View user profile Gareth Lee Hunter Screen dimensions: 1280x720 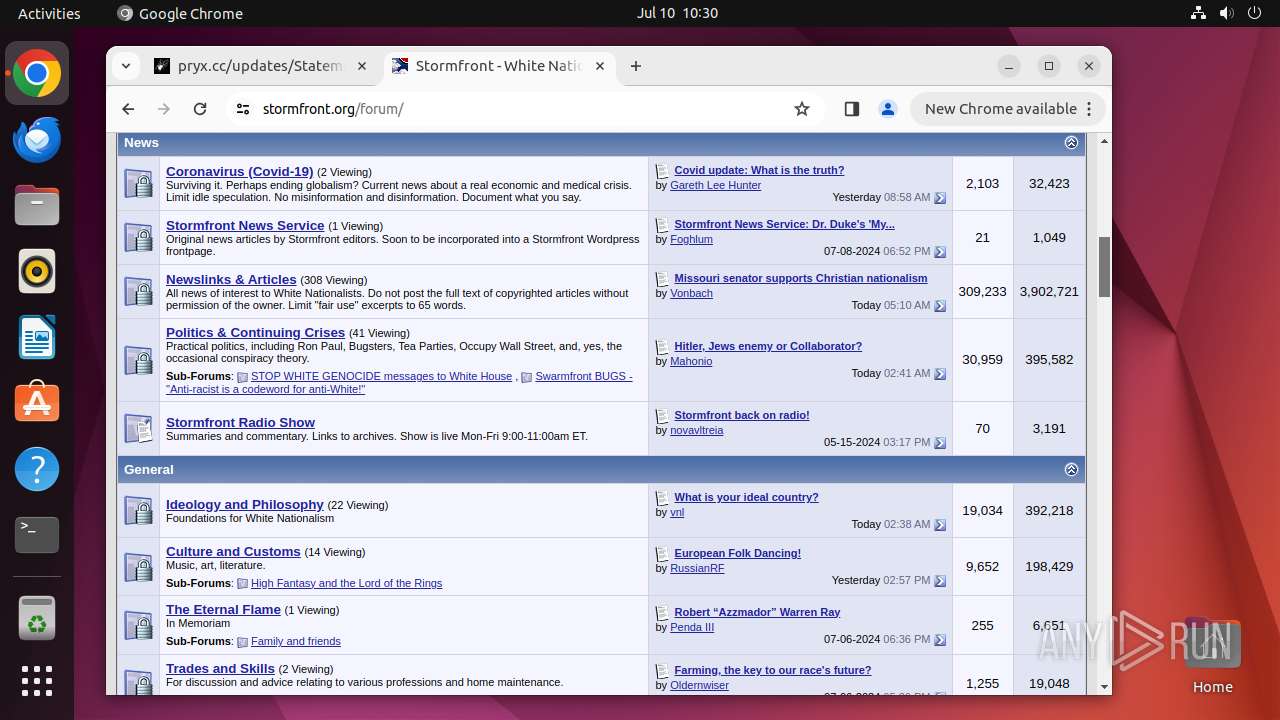[x=715, y=185]
